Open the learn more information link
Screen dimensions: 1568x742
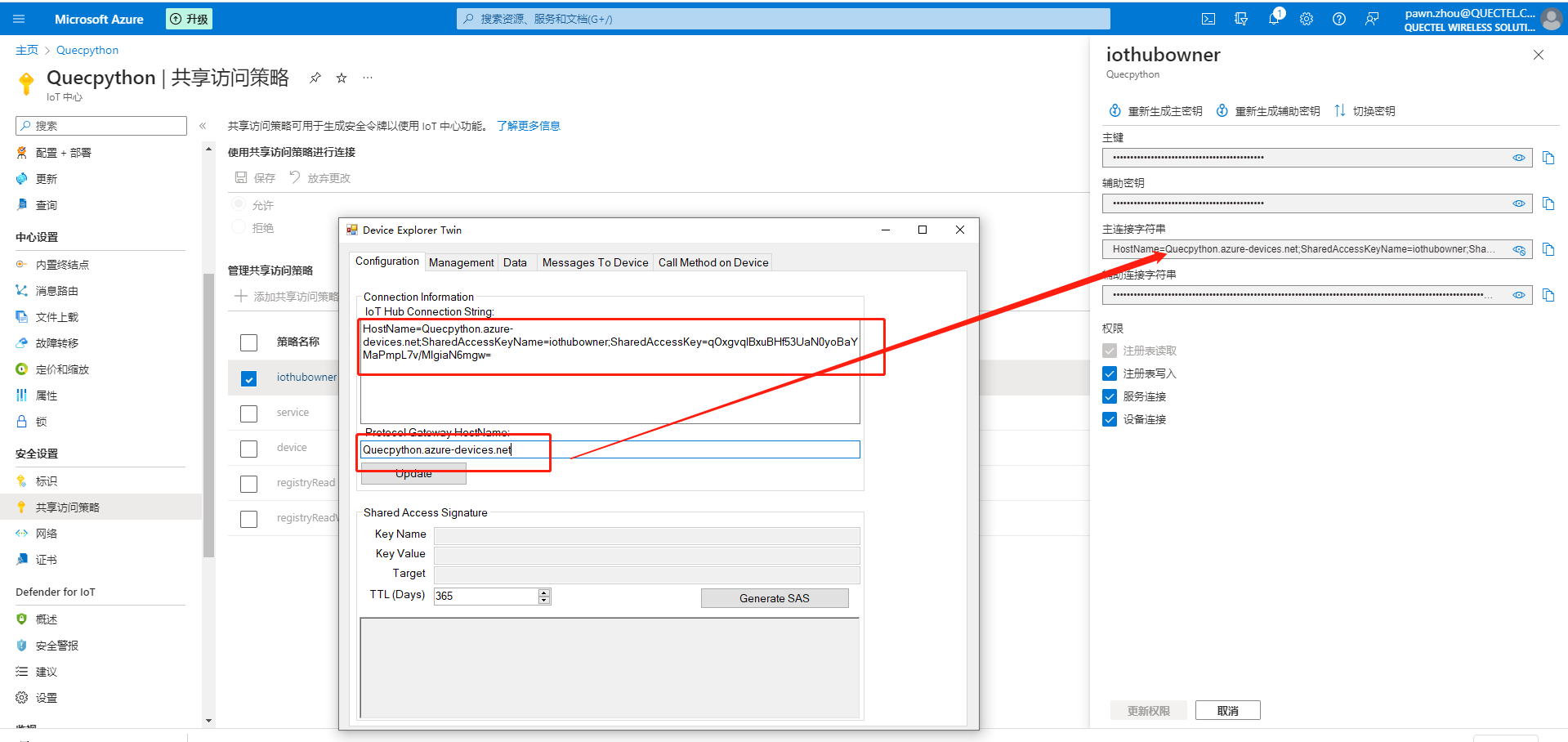pos(529,126)
